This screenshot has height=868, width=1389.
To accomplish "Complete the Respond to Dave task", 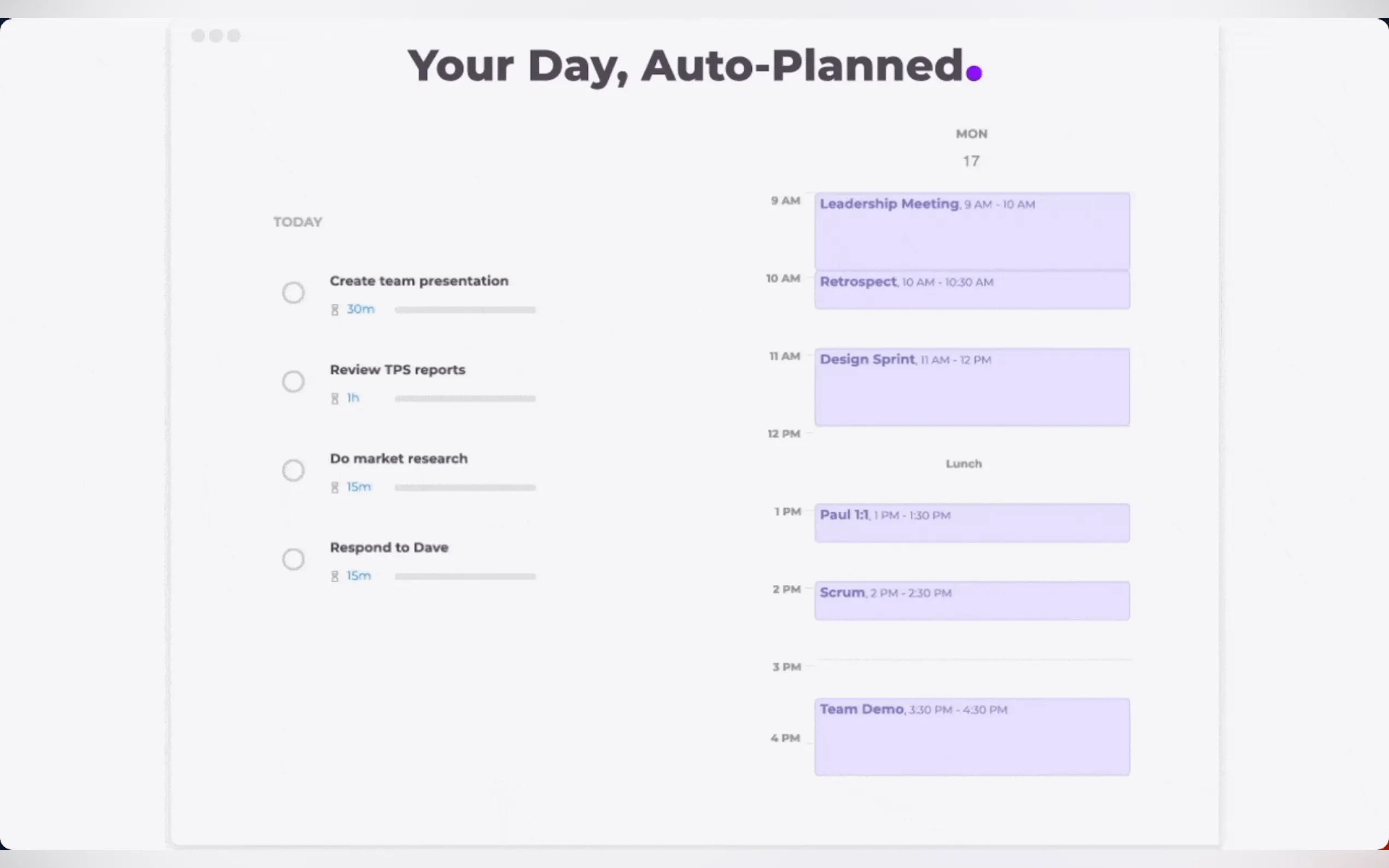I will coord(294,559).
